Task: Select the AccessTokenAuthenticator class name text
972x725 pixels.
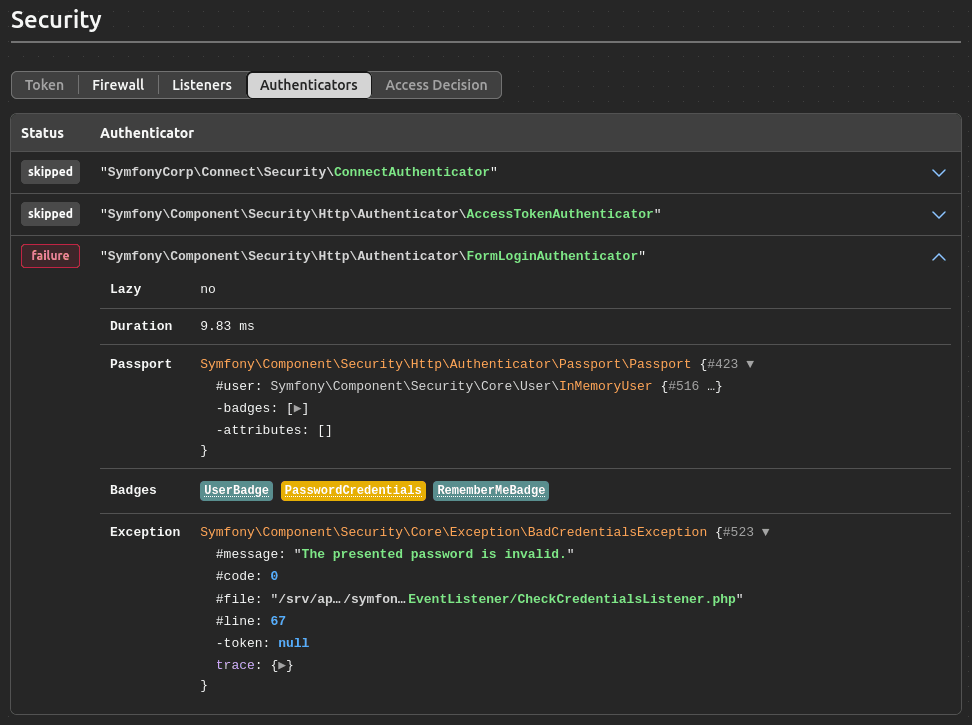Action: tap(560, 214)
